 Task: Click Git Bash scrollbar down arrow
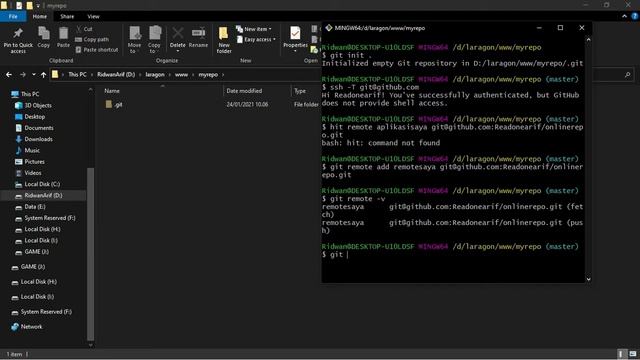pyautogui.click(x=588, y=279)
